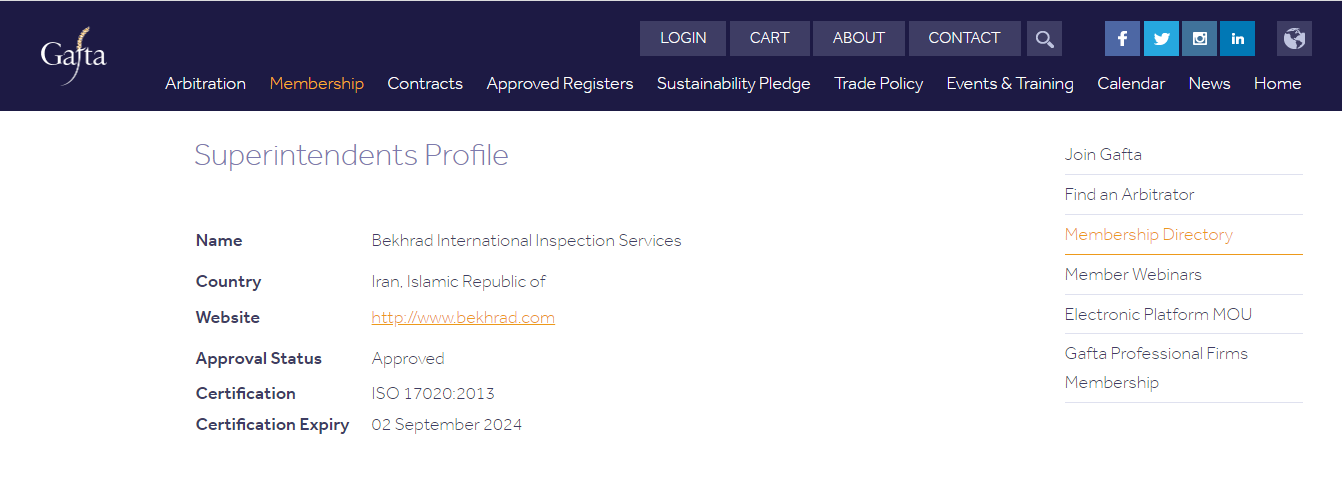
Task: Open Gafta's Facebook page icon
Action: pyautogui.click(x=1122, y=39)
